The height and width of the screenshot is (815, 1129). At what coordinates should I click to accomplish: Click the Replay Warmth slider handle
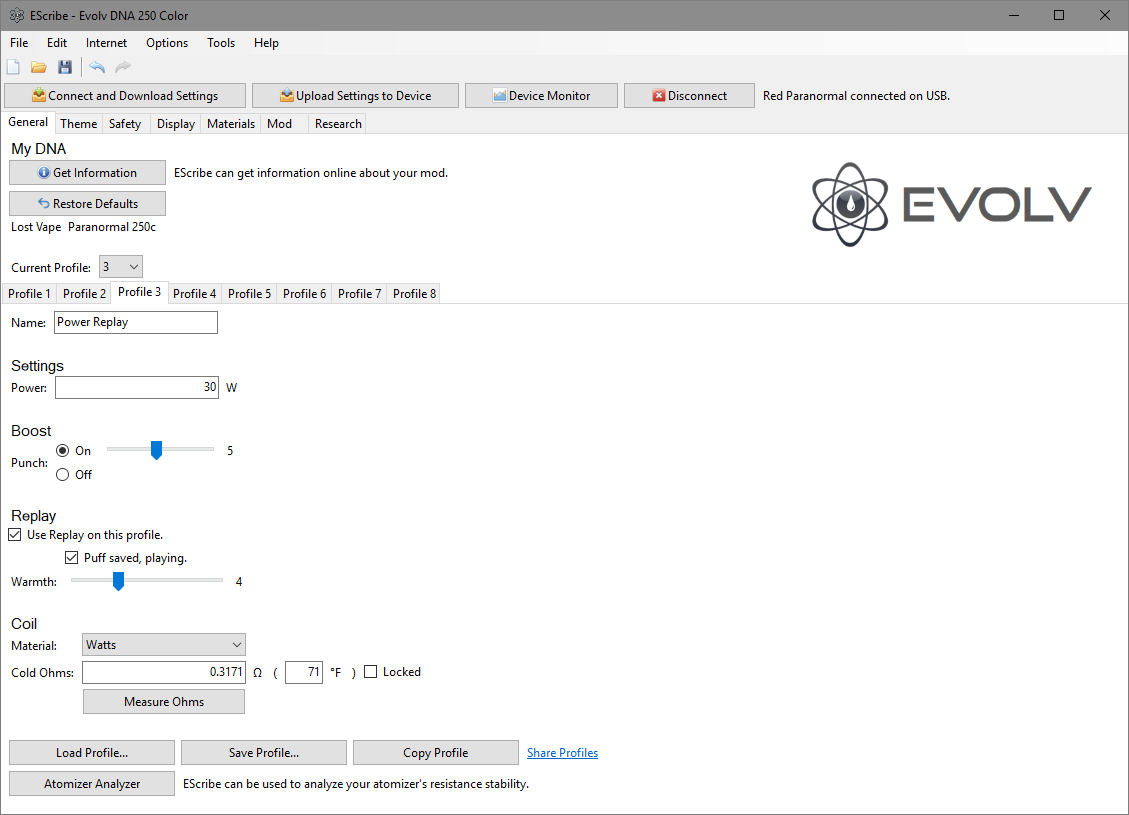click(x=118, y=581)
